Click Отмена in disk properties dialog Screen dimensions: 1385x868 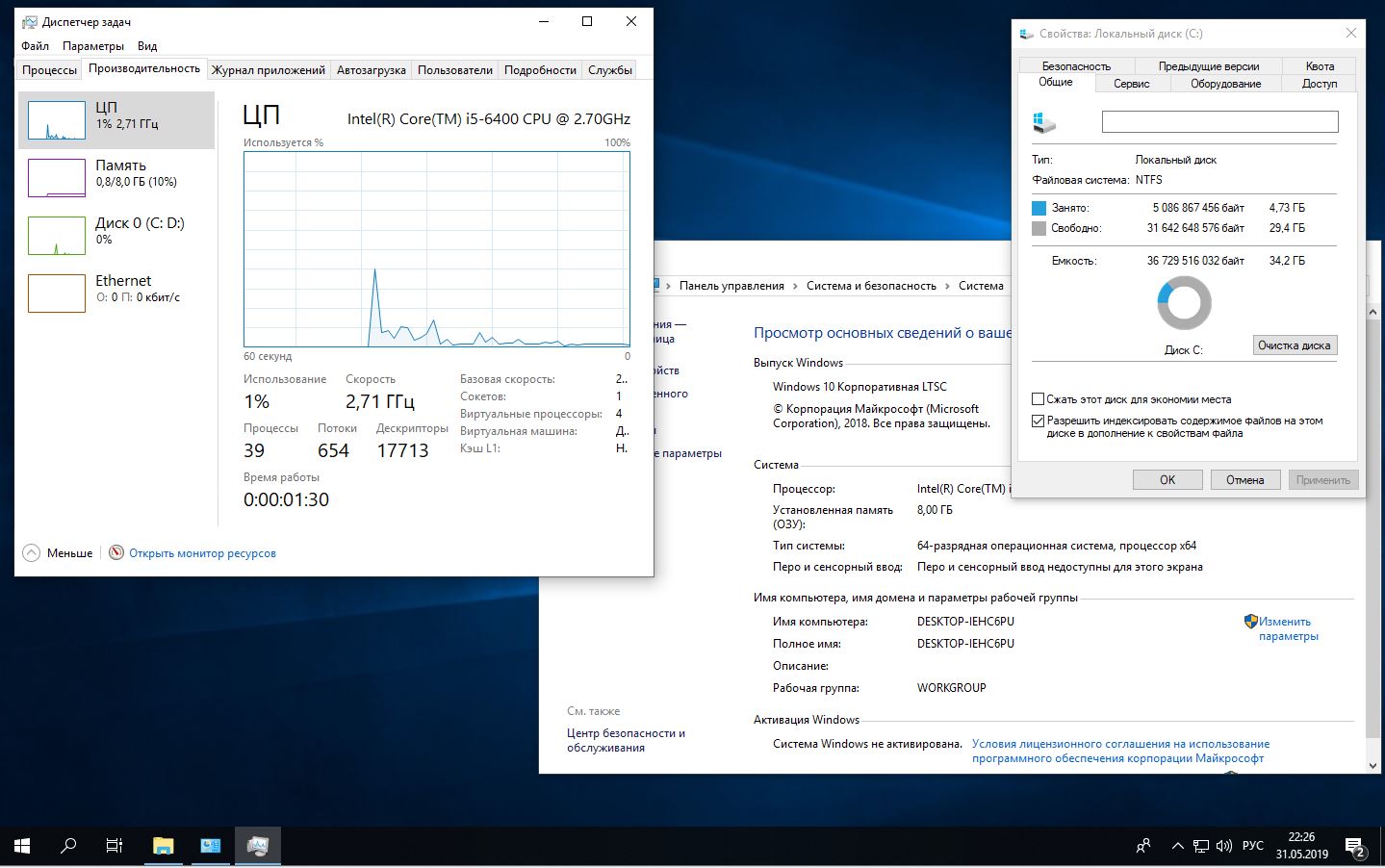(1244, 479)
